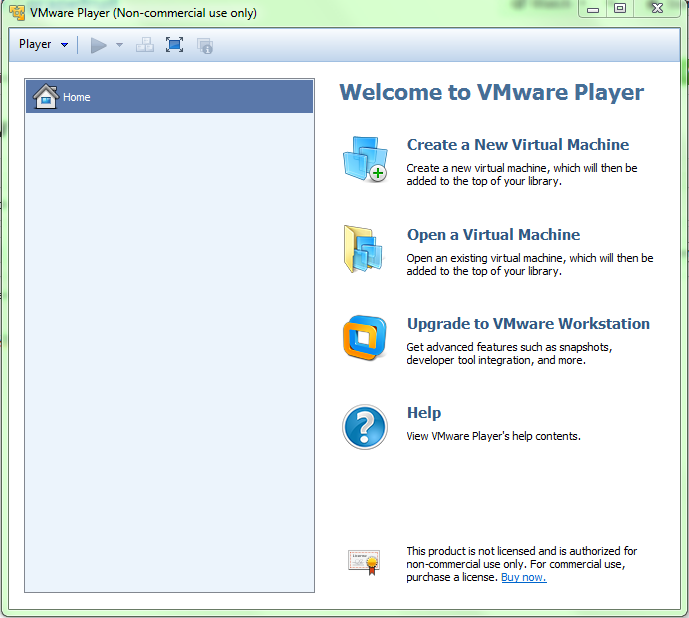Choose the Open a Virtual Machine heading
Image resolution: width=689 pixels, height=618 pixels.
493,235
